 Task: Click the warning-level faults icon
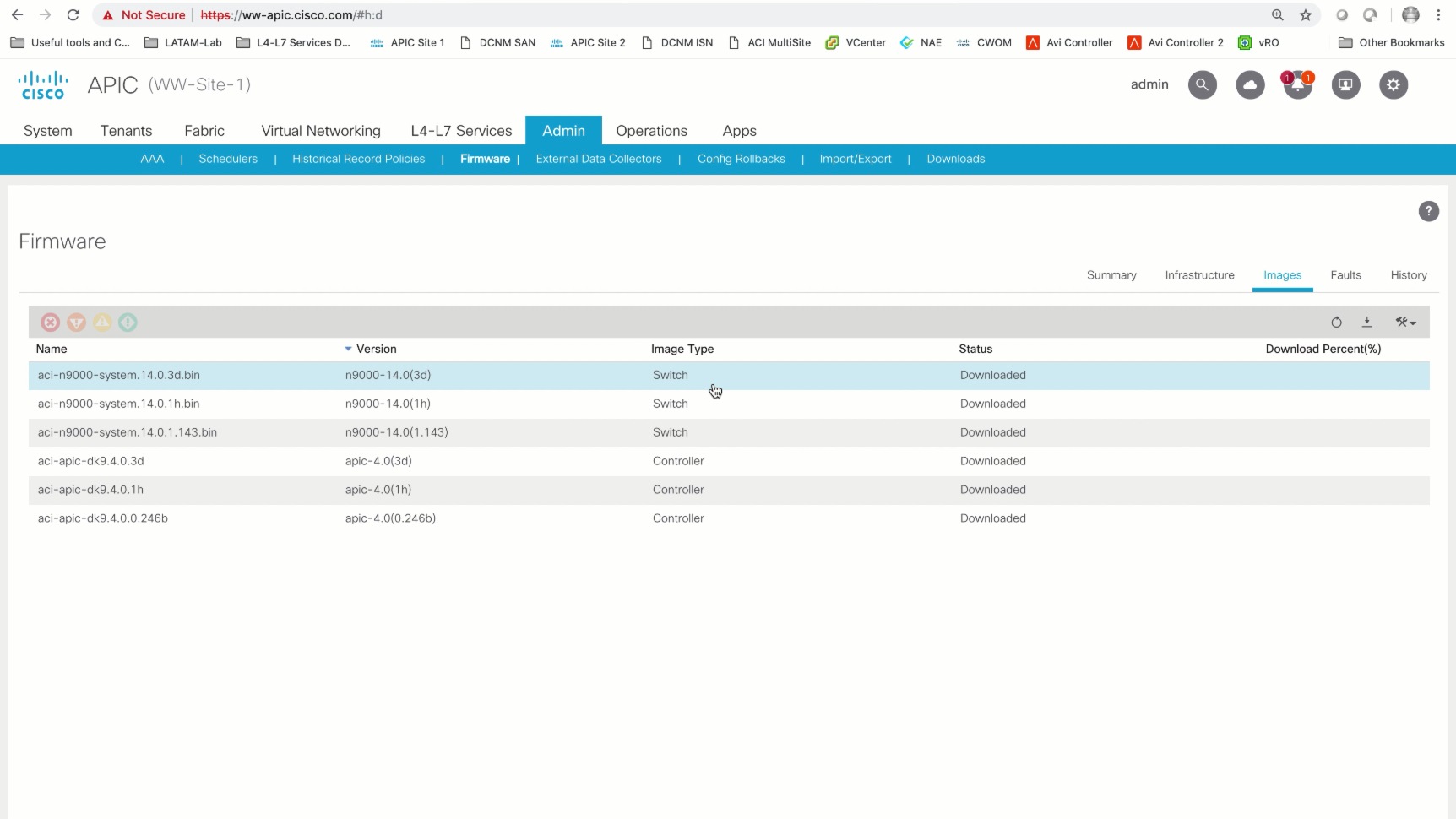click(128, 323)
